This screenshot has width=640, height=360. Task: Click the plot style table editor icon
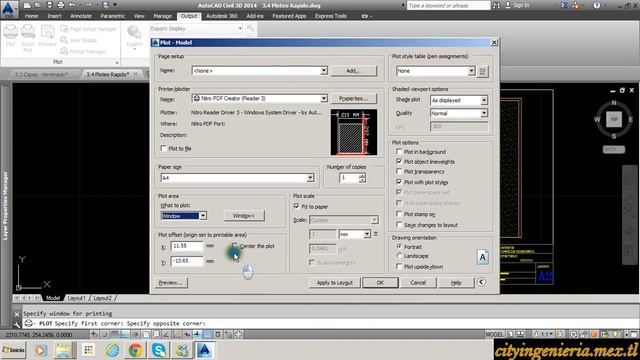pos(482,71)
